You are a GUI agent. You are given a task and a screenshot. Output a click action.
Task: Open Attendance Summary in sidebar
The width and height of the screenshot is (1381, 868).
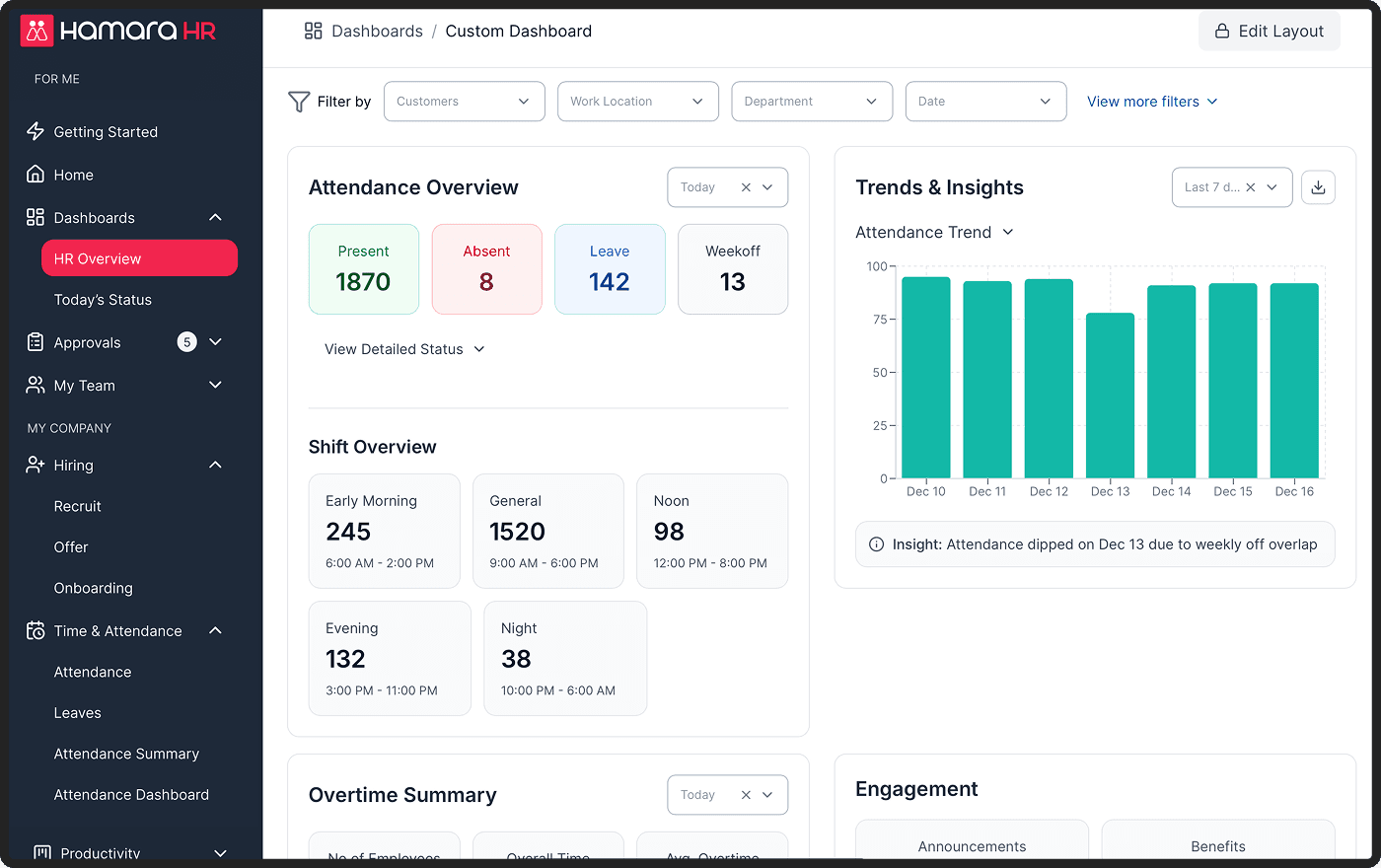(x=126, y=754)
